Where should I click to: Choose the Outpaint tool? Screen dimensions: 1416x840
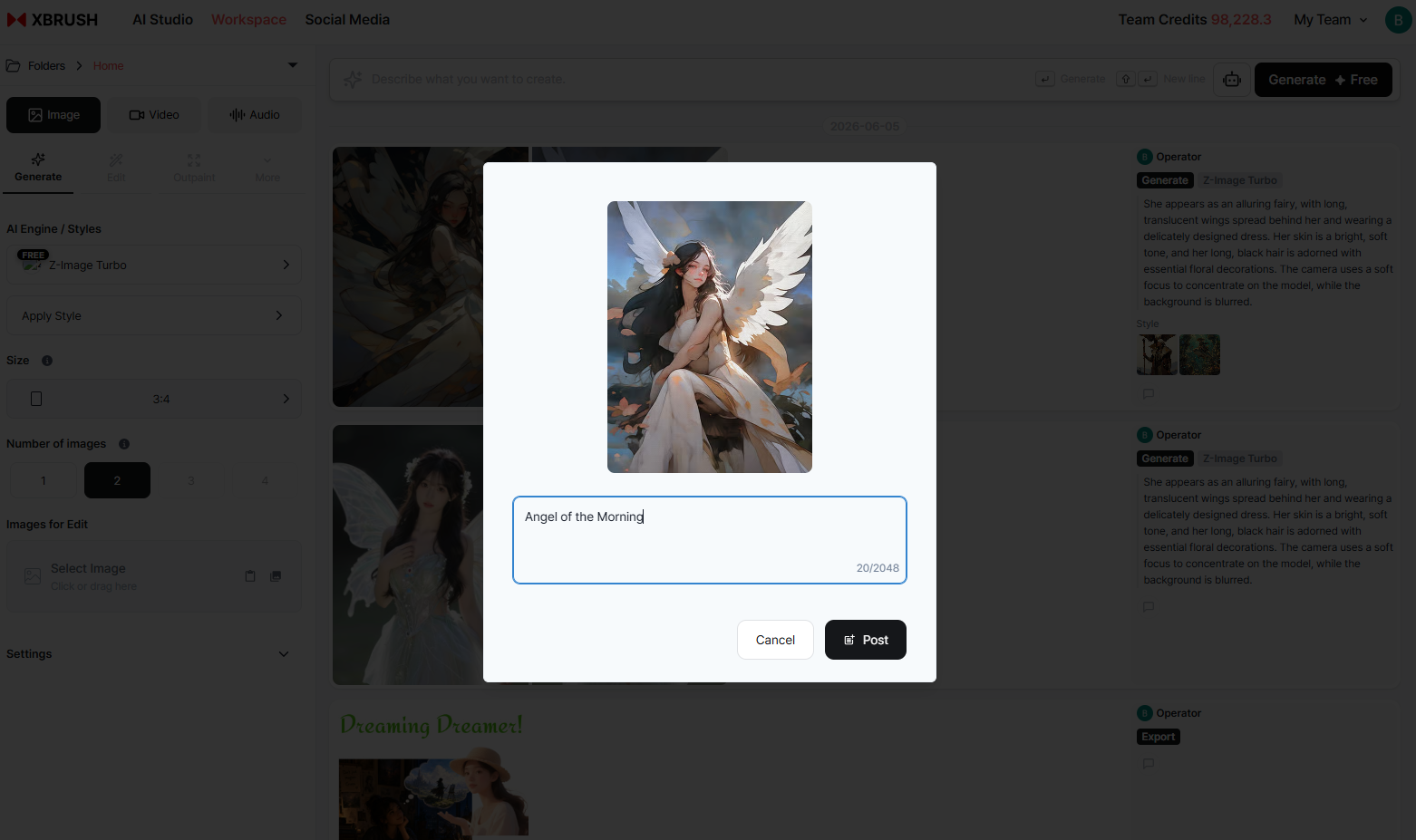(194, 168)
